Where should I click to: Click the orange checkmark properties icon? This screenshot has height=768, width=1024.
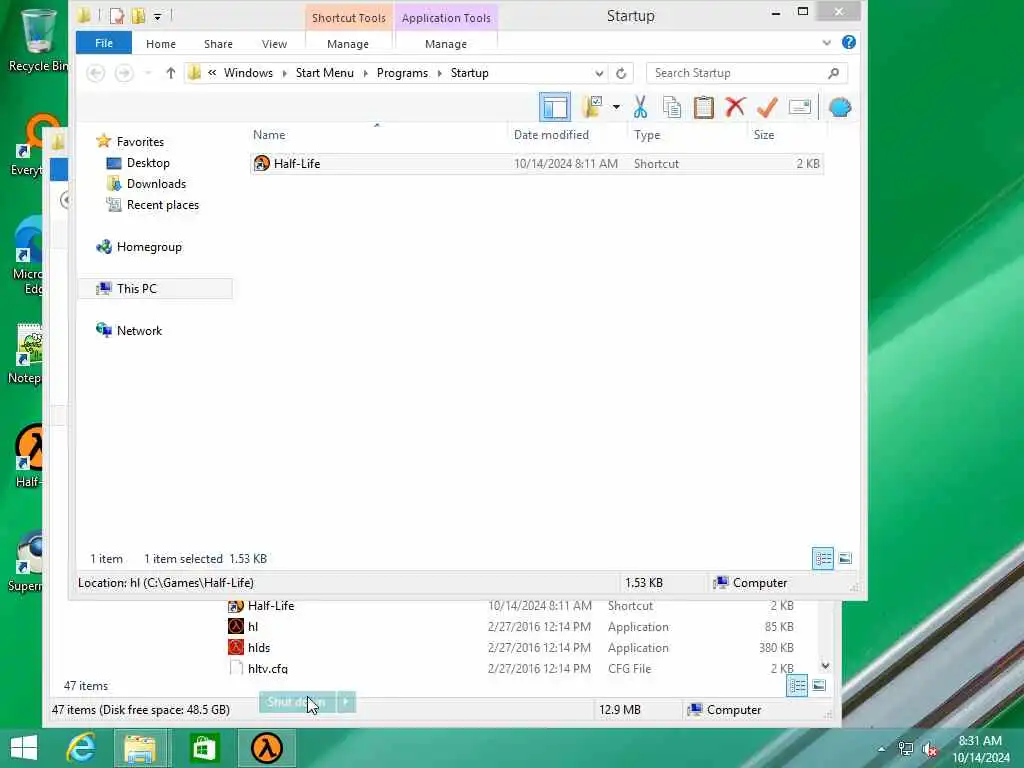pos(767,107)
